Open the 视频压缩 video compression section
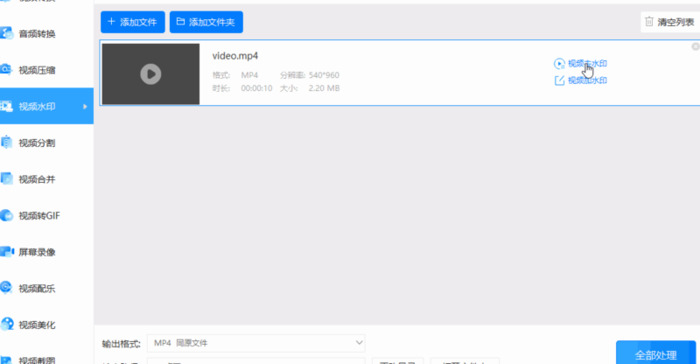Screen dimensions: 700x364 (37, 70)
